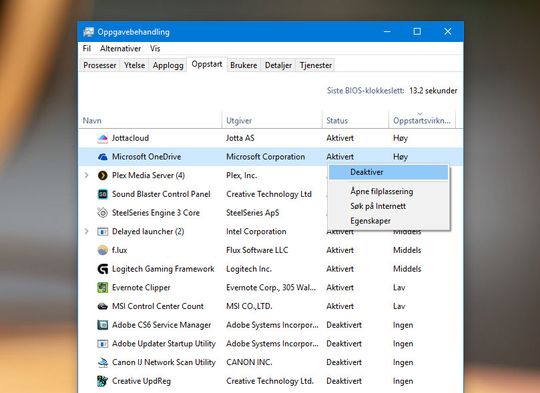Click the f.lux icon

(x=103, y=250)
